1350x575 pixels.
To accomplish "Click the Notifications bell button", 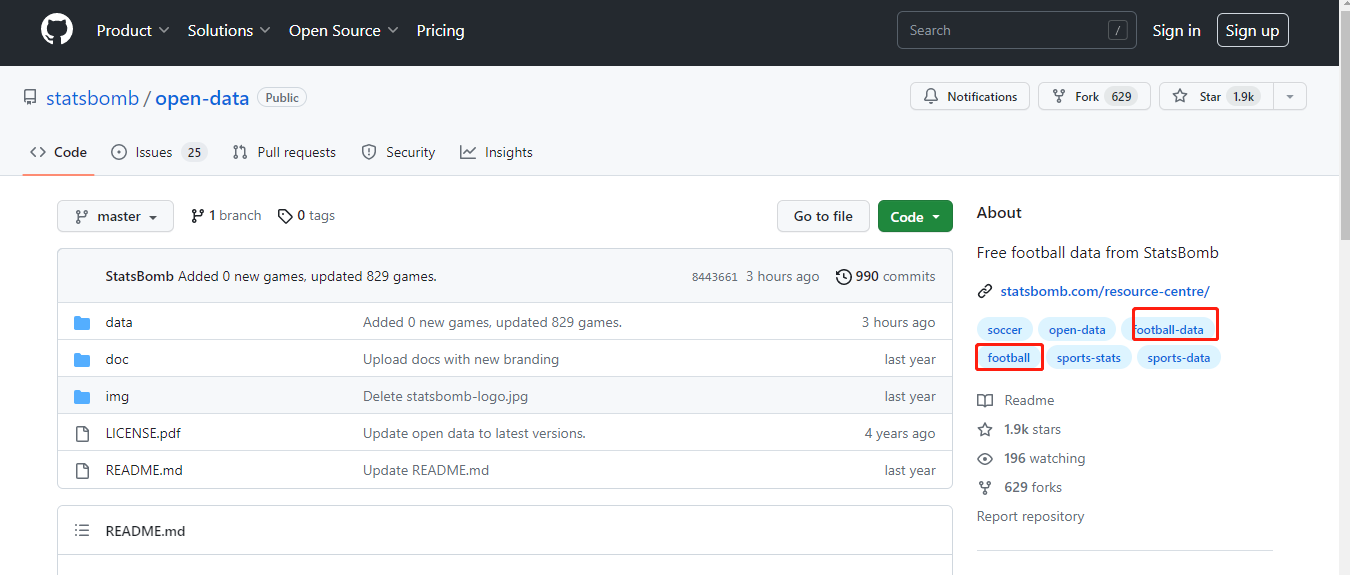I will 969,97.
